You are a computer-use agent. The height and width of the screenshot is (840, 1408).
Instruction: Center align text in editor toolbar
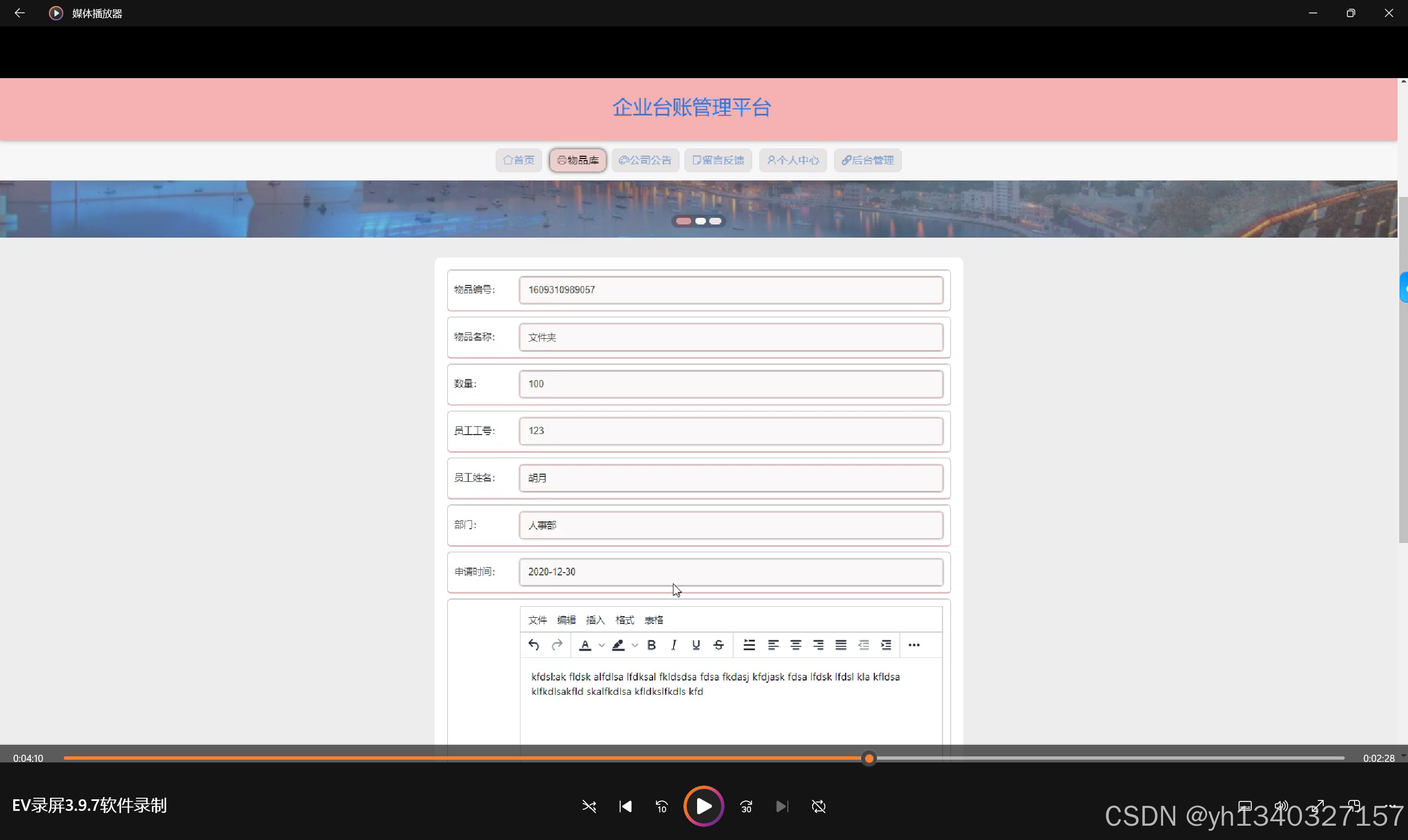pyautogui.click(x=796, y=645)
